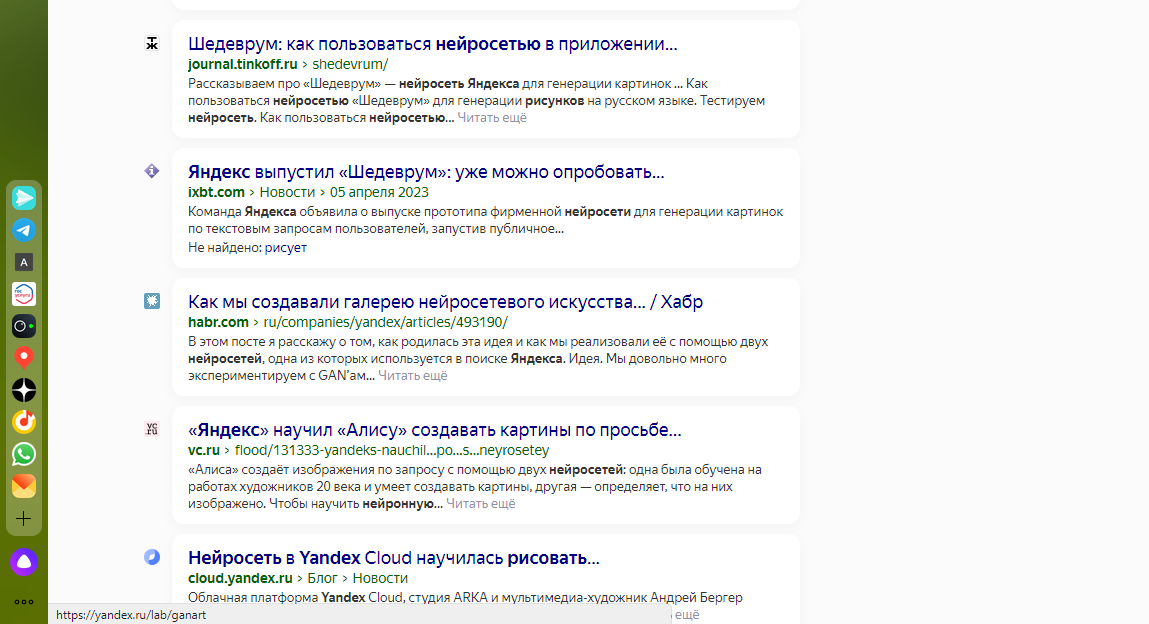The width and height of the screenshot is (1149, 624).
Task: Click 'Новости' breadcrumb under ixbt.com
Action: (x=287, y=192)
